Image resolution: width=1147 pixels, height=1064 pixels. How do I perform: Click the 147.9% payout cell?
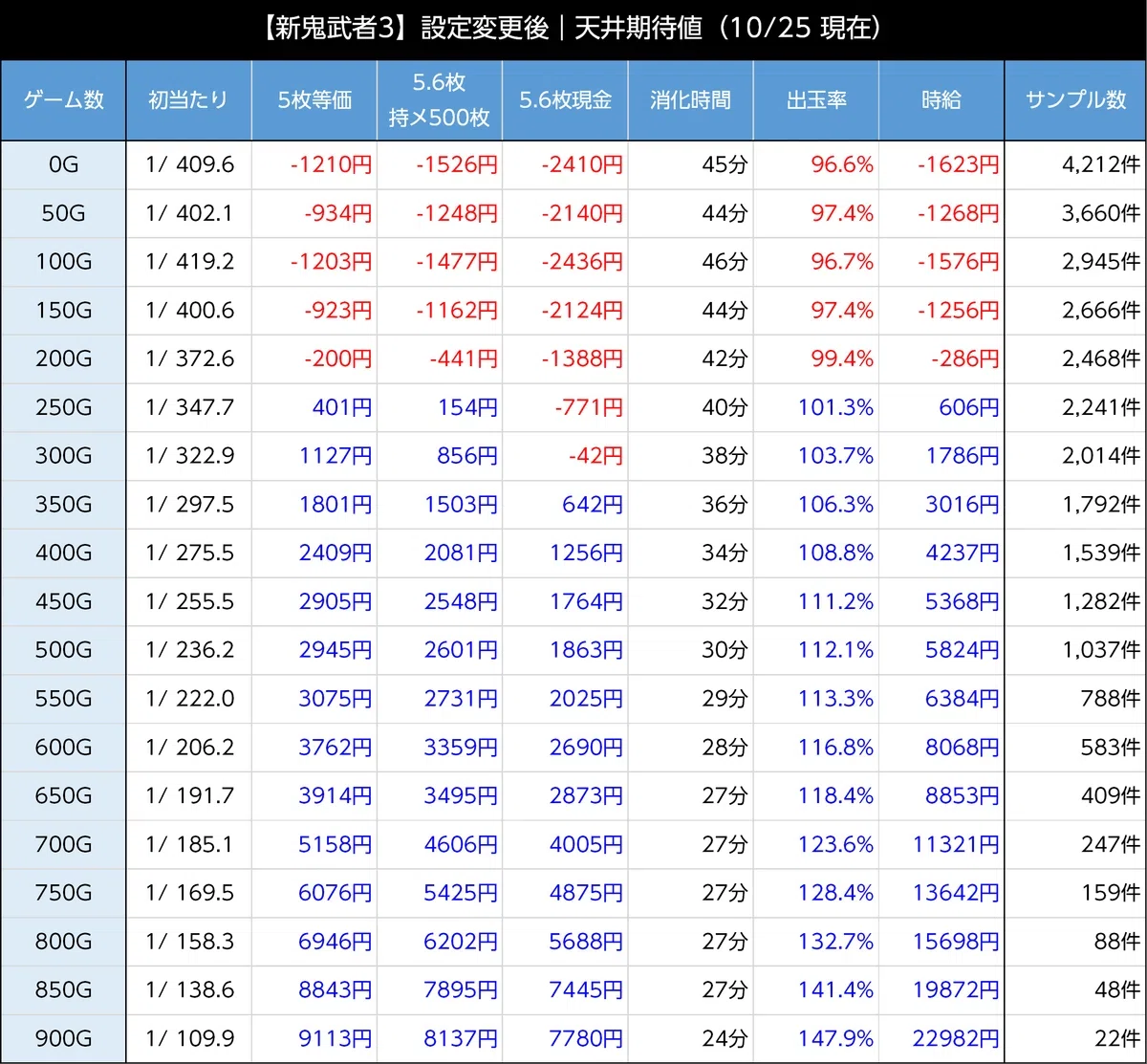click(x=816, y=1039)
